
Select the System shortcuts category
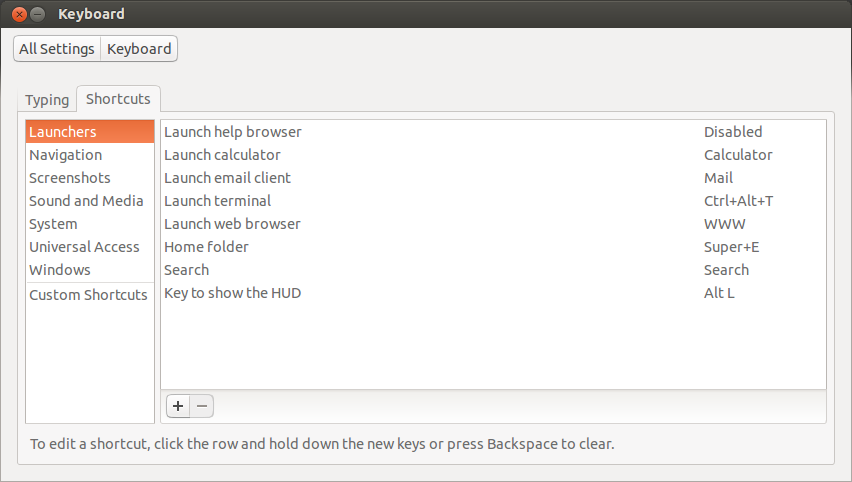click(x=53, y=224)
